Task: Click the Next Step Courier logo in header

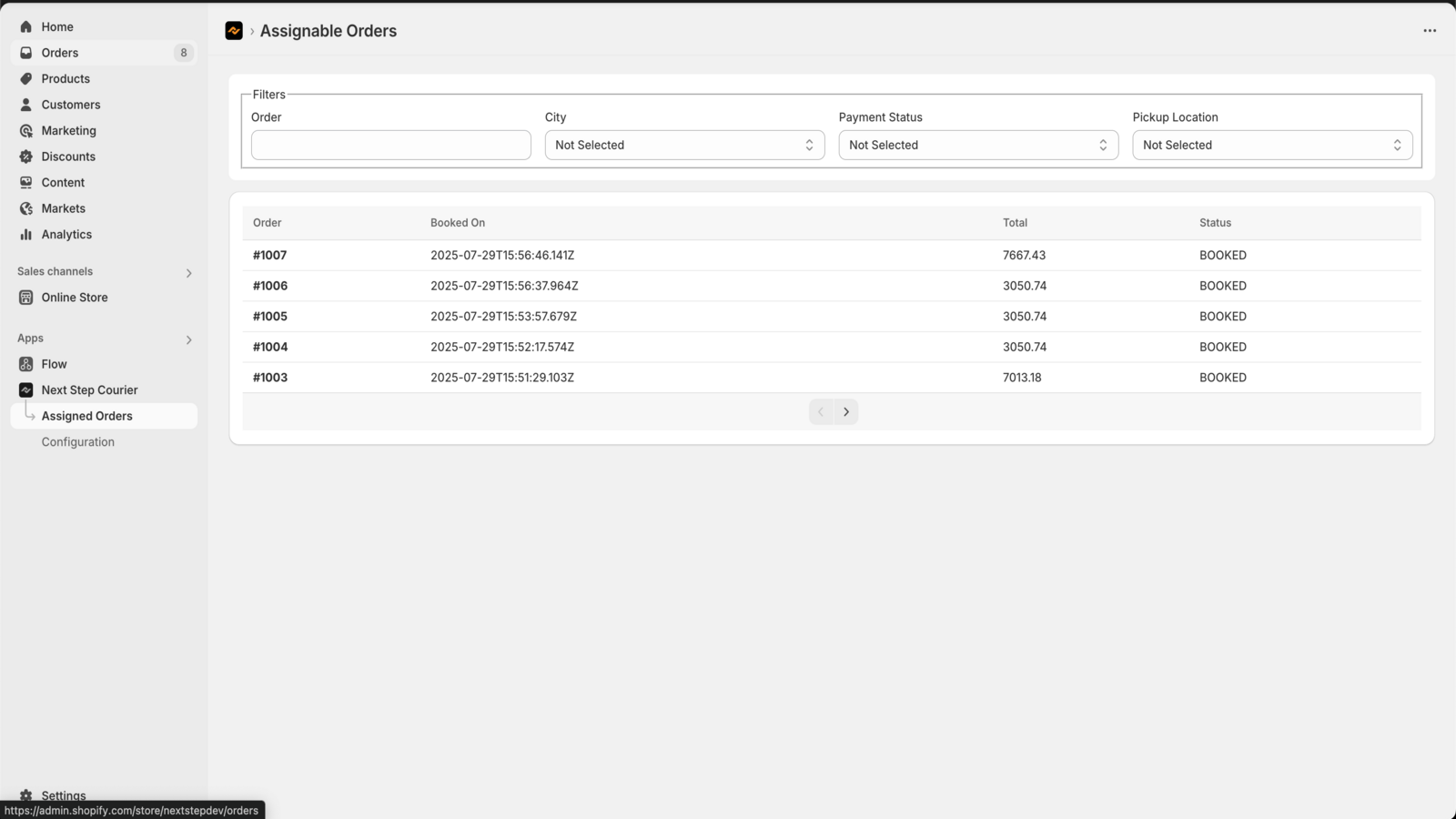Action: [234, 31]
